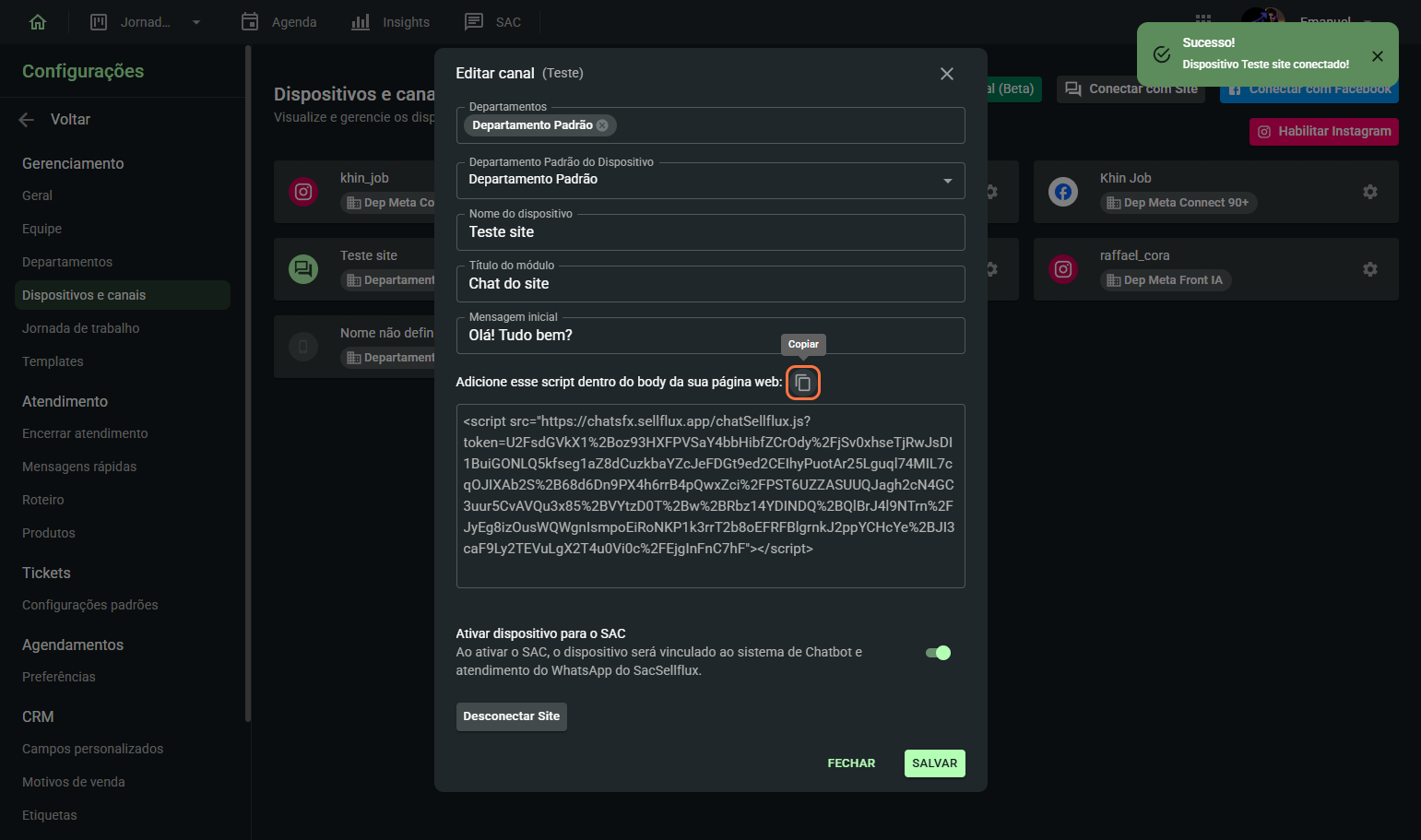This screenshot has width=1421, height=840.
Task: Open the Jornad... workday dropdown
Action: (148, 22)
